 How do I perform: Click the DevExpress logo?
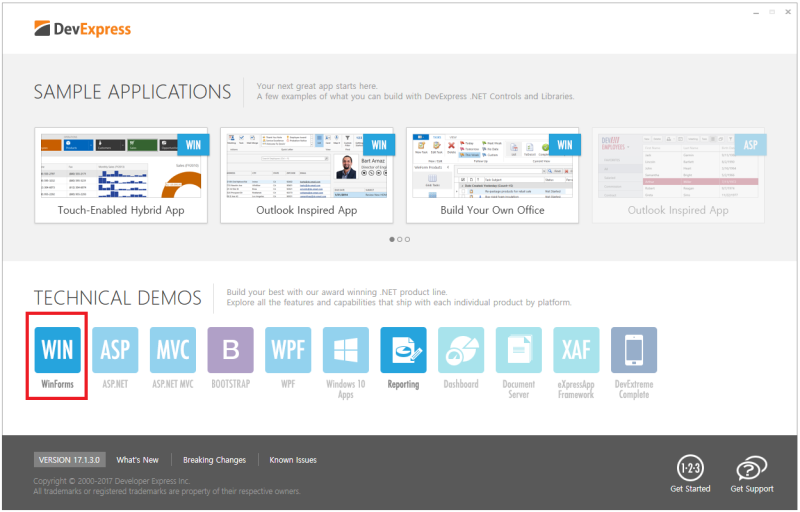coord(83,29)
